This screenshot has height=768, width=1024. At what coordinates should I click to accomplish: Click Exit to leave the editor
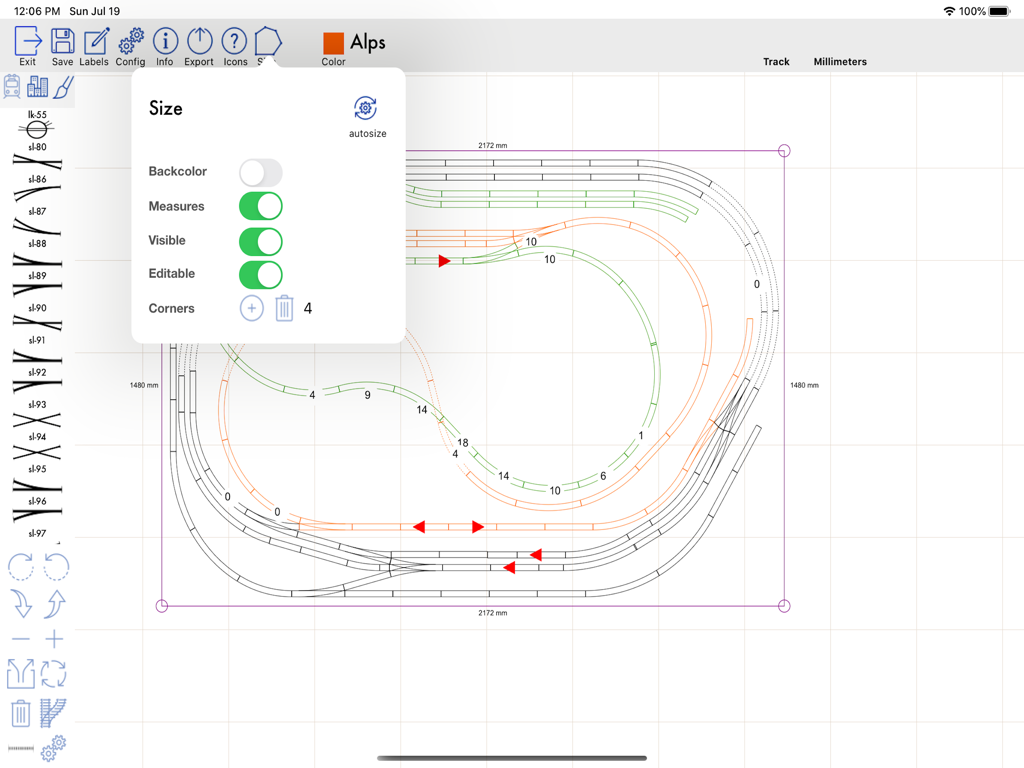27,45
